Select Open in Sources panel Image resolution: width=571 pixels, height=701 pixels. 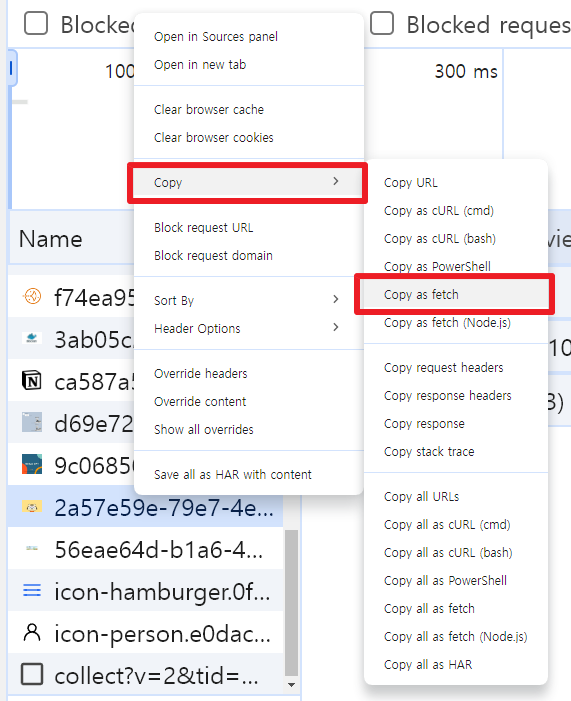[216, 36]
